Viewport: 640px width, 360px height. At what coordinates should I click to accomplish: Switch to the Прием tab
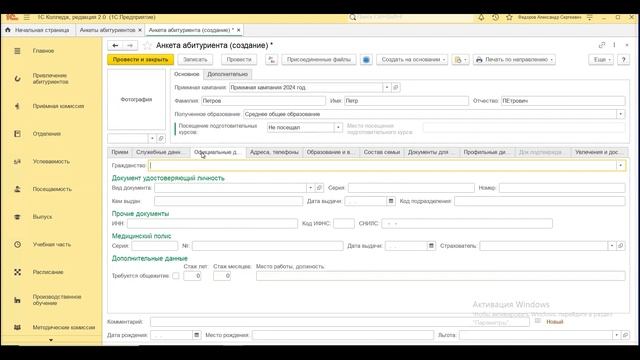point(120,152)
